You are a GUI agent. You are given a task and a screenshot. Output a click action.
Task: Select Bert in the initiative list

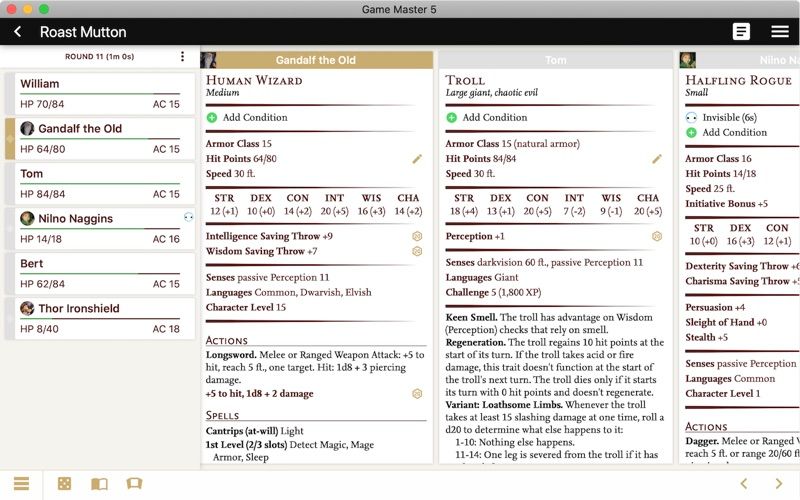click(x=100, y=273)
